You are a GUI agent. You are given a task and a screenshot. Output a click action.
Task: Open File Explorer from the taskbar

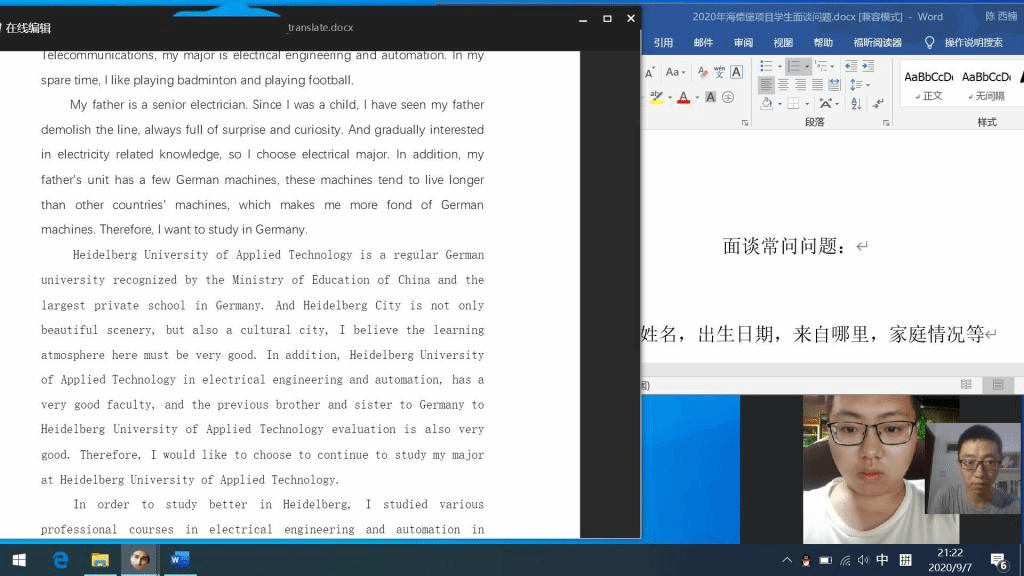pos(100,560)
